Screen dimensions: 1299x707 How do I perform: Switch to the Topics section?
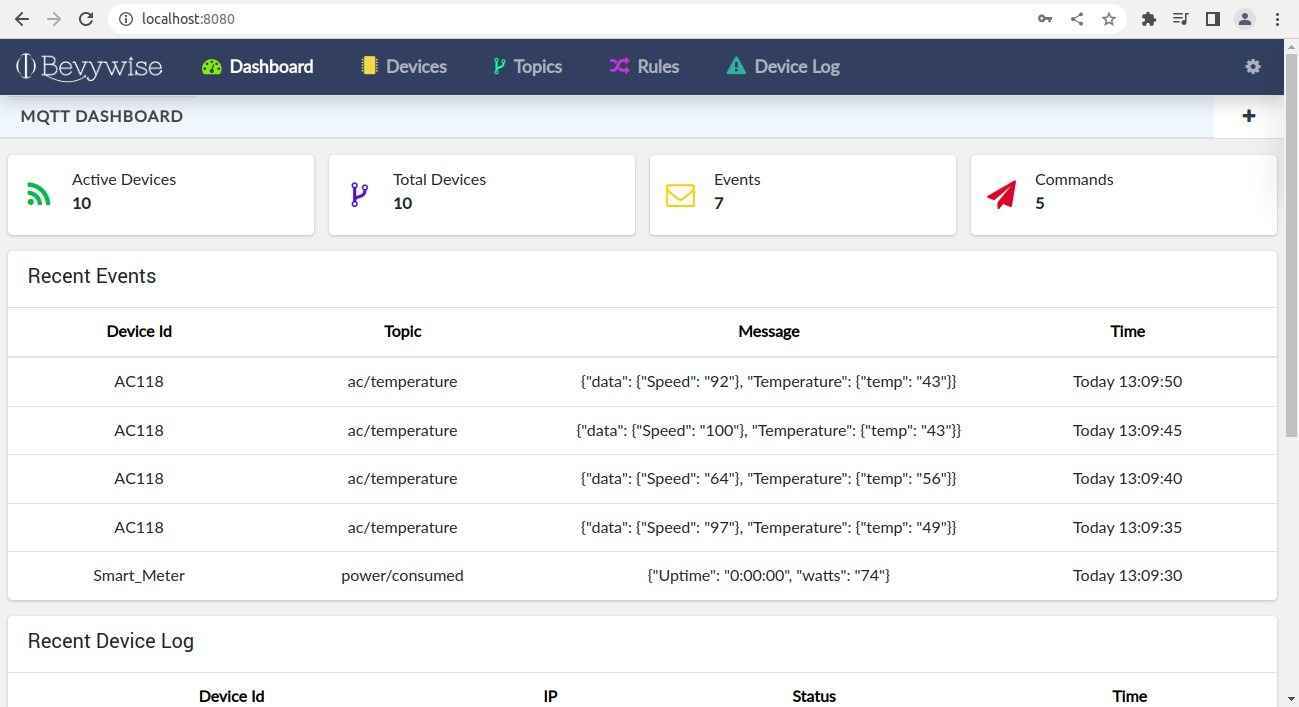[537, 66]
